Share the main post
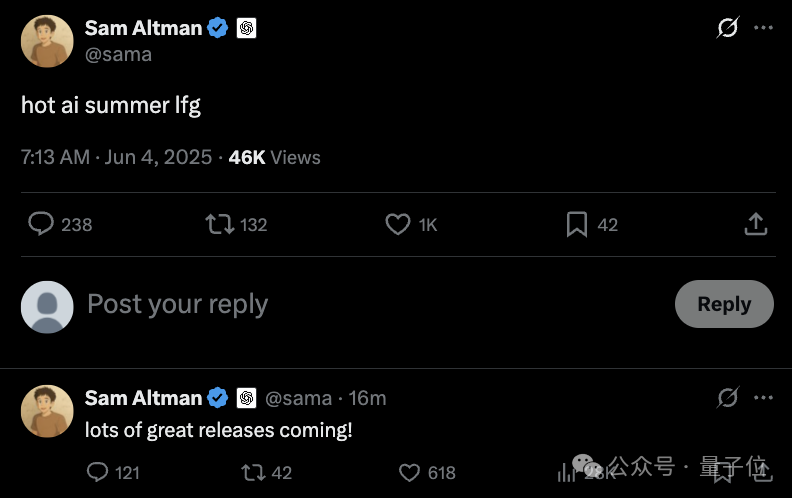The image size is (792, 498). [756, 224]
